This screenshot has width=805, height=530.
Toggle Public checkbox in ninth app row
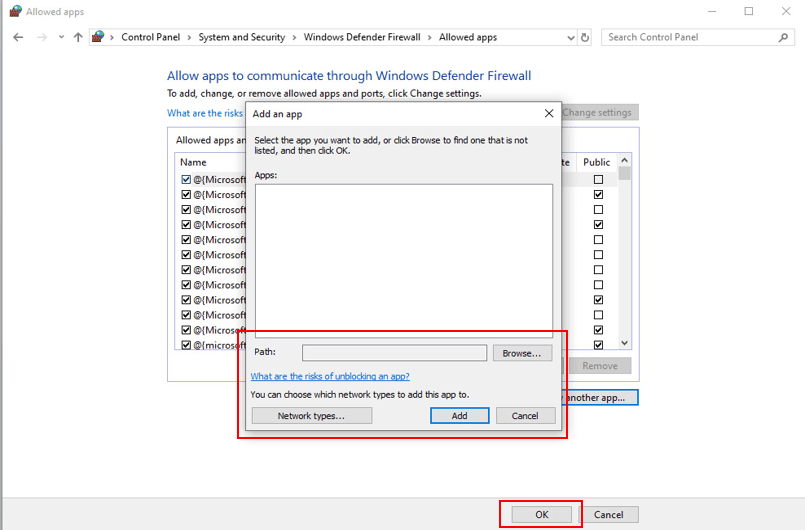point(598,300)
